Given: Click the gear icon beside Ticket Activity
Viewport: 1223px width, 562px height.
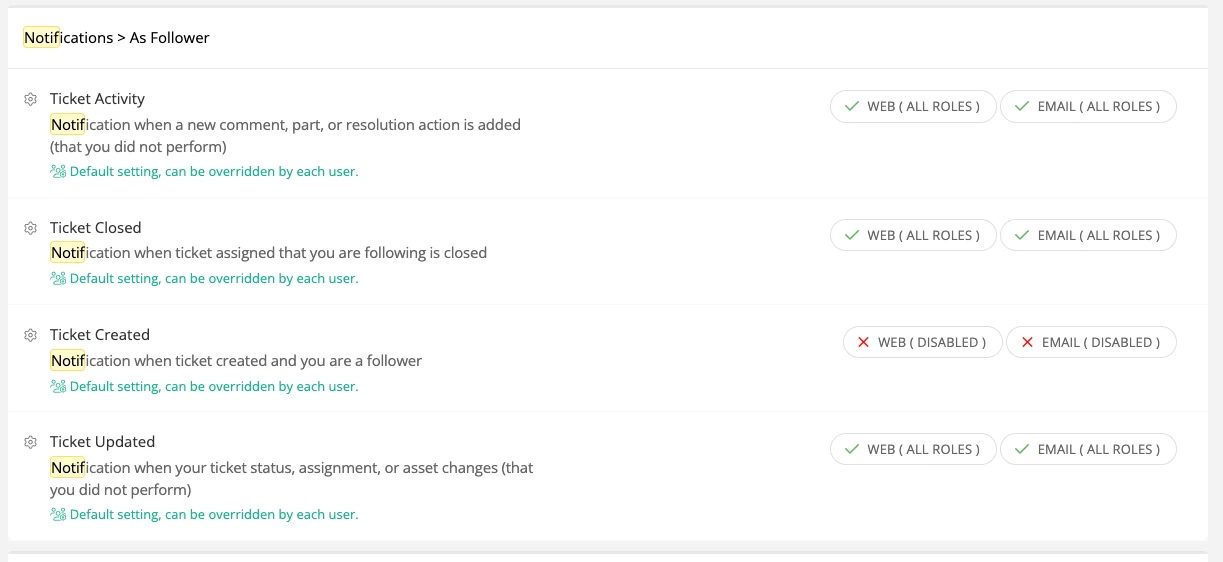Looking at the screenshot, I should click(30, 99).
